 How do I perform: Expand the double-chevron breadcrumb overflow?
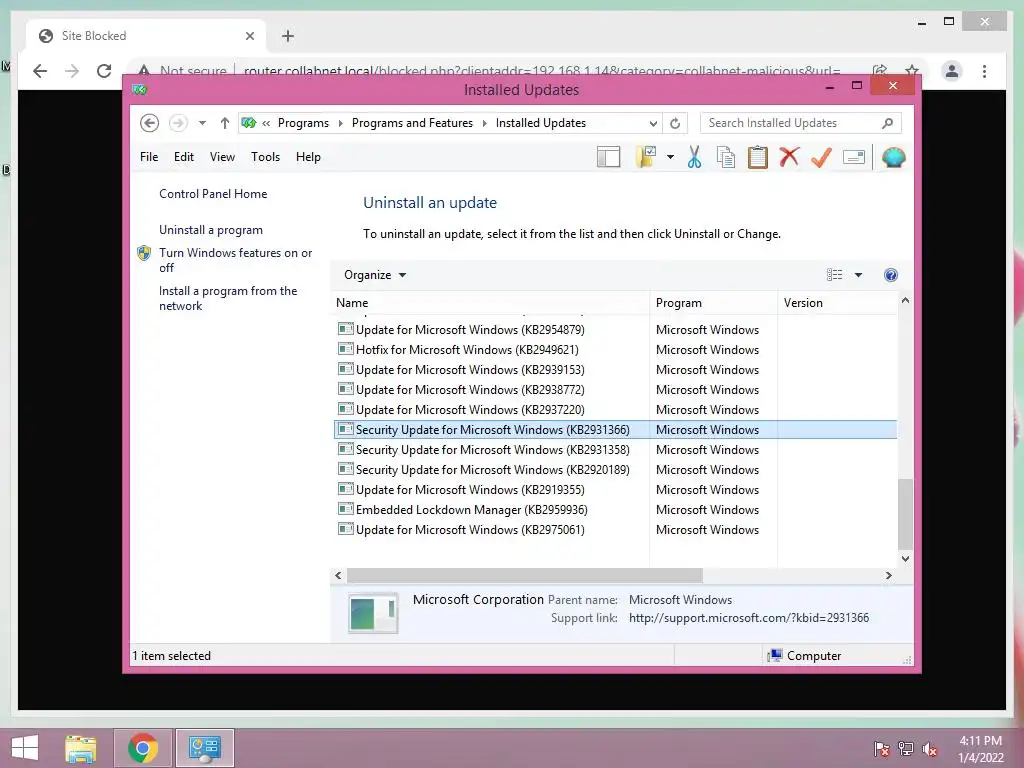click(x=266, y=123)
